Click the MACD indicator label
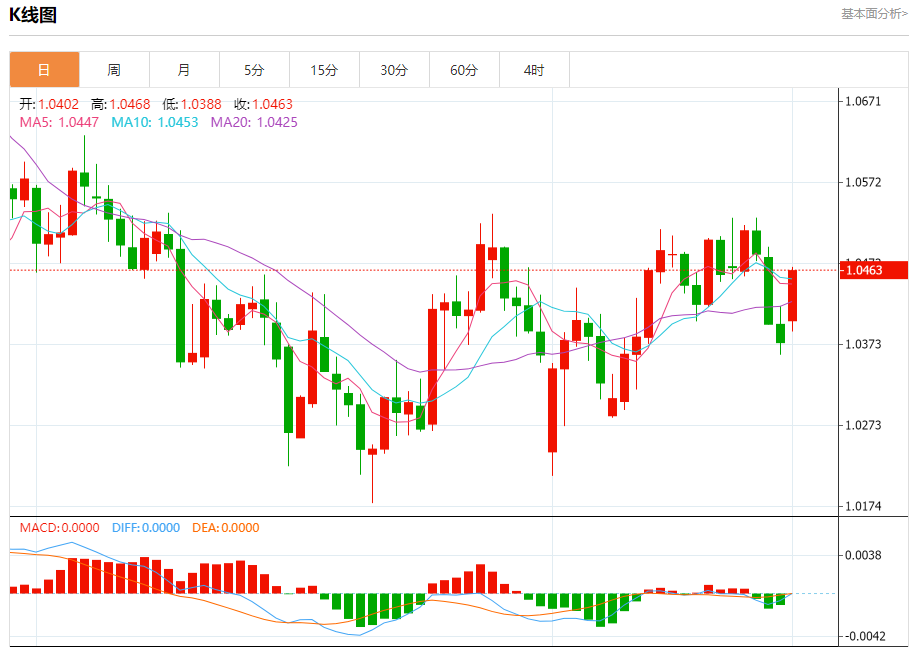914x647 pixels. 60,528
